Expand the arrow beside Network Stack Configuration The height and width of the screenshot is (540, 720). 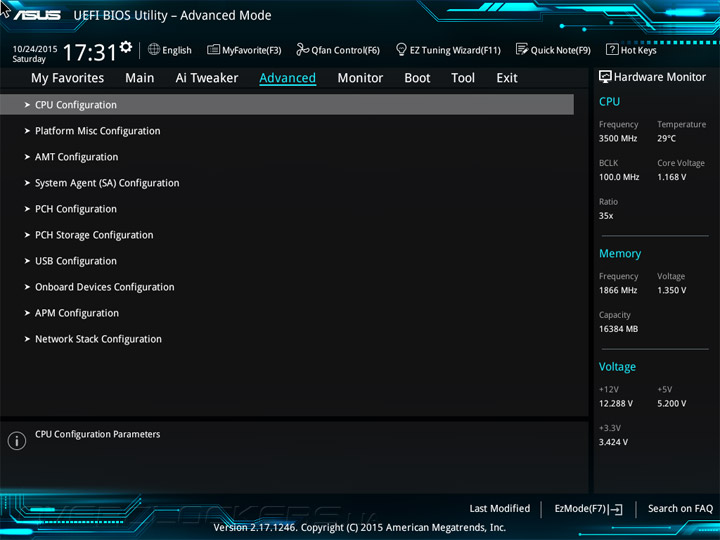pos(27,339)
